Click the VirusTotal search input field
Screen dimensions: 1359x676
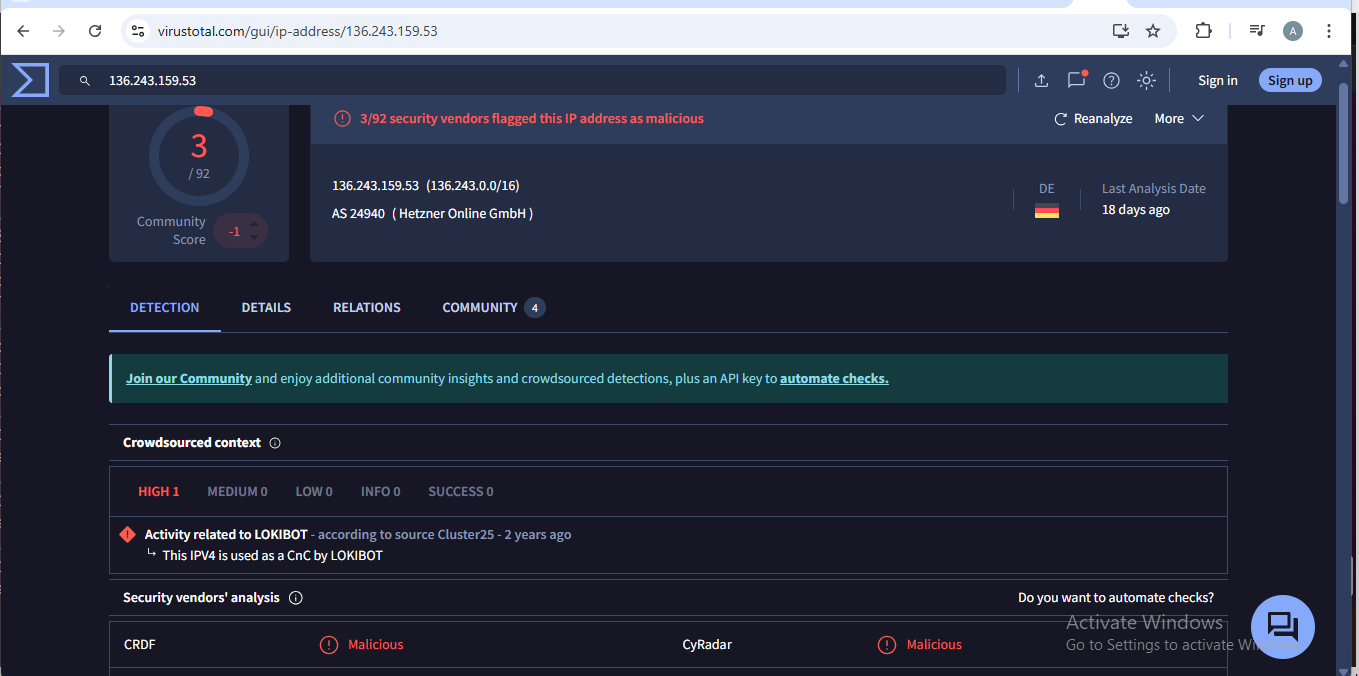coord(532,80)
